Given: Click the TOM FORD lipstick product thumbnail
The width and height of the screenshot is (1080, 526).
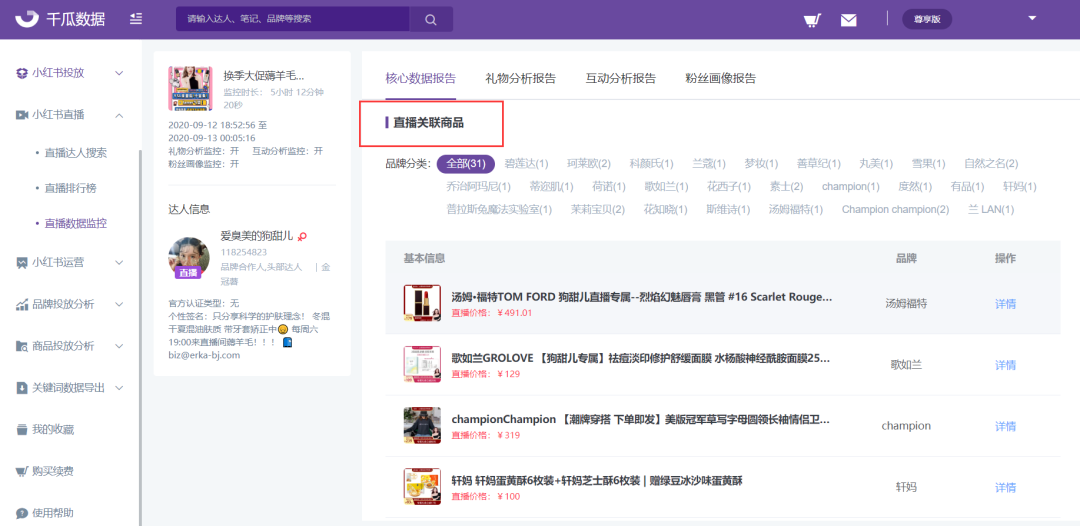Looking at the screenshot, I should [422, 303].
